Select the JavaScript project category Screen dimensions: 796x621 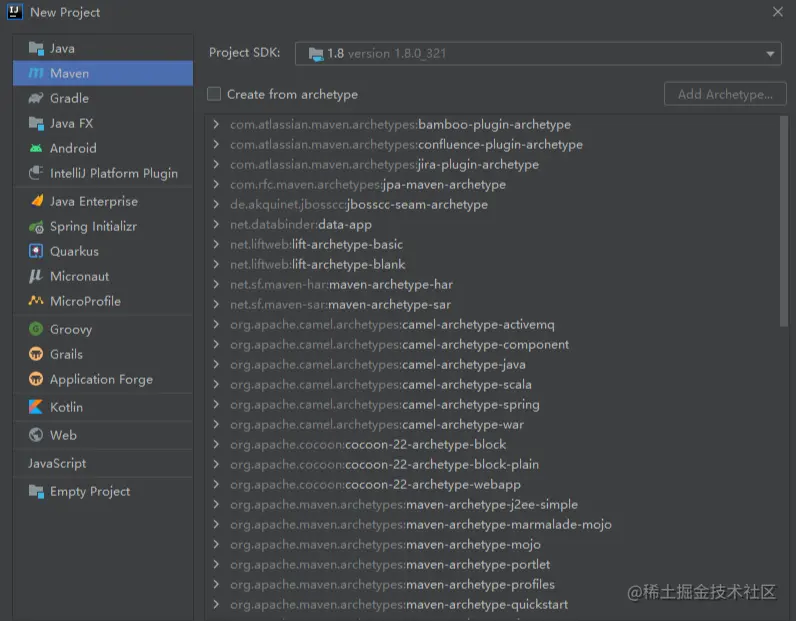(57, 463)
